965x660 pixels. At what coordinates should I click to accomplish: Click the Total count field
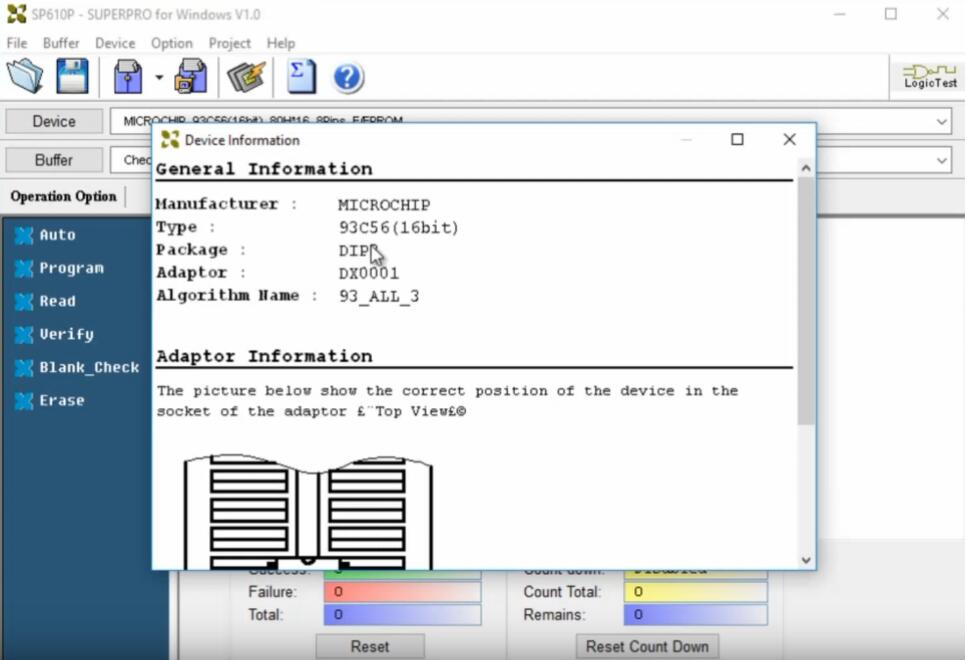click(402, 614)
